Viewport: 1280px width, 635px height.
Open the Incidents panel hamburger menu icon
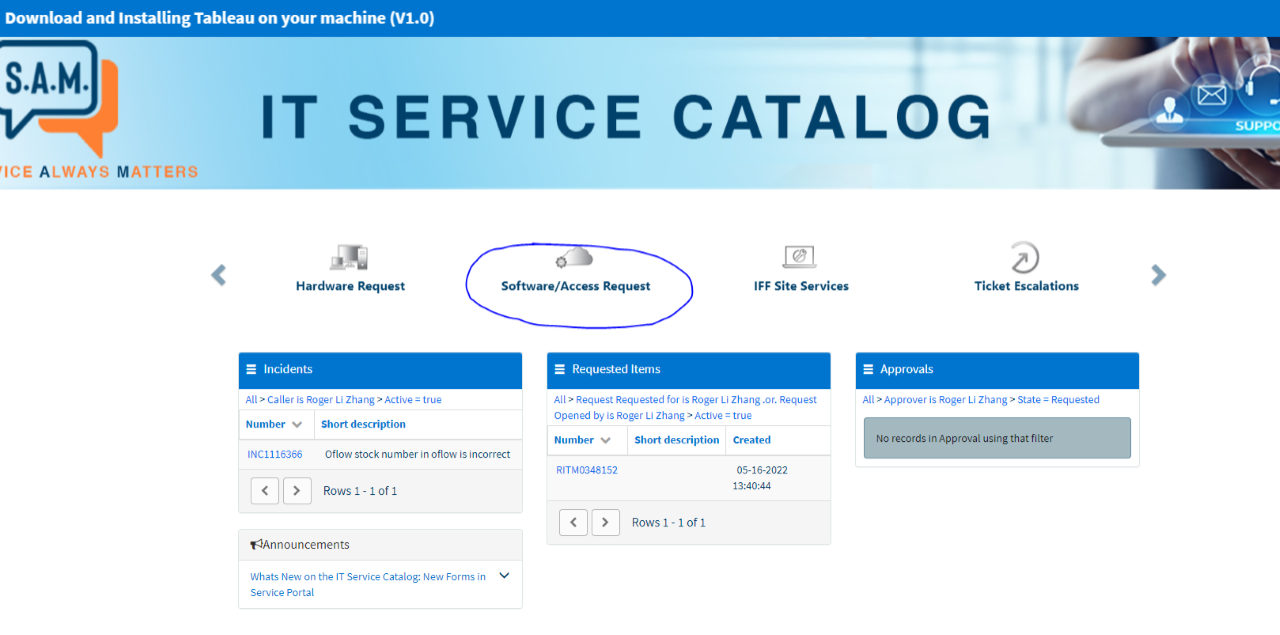252,370
